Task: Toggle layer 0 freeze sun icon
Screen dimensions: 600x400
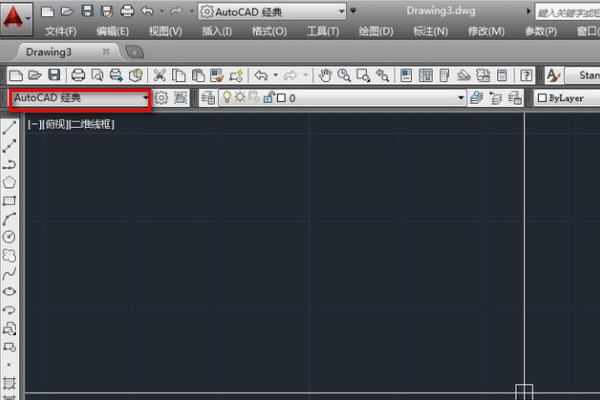Action: 240,98
